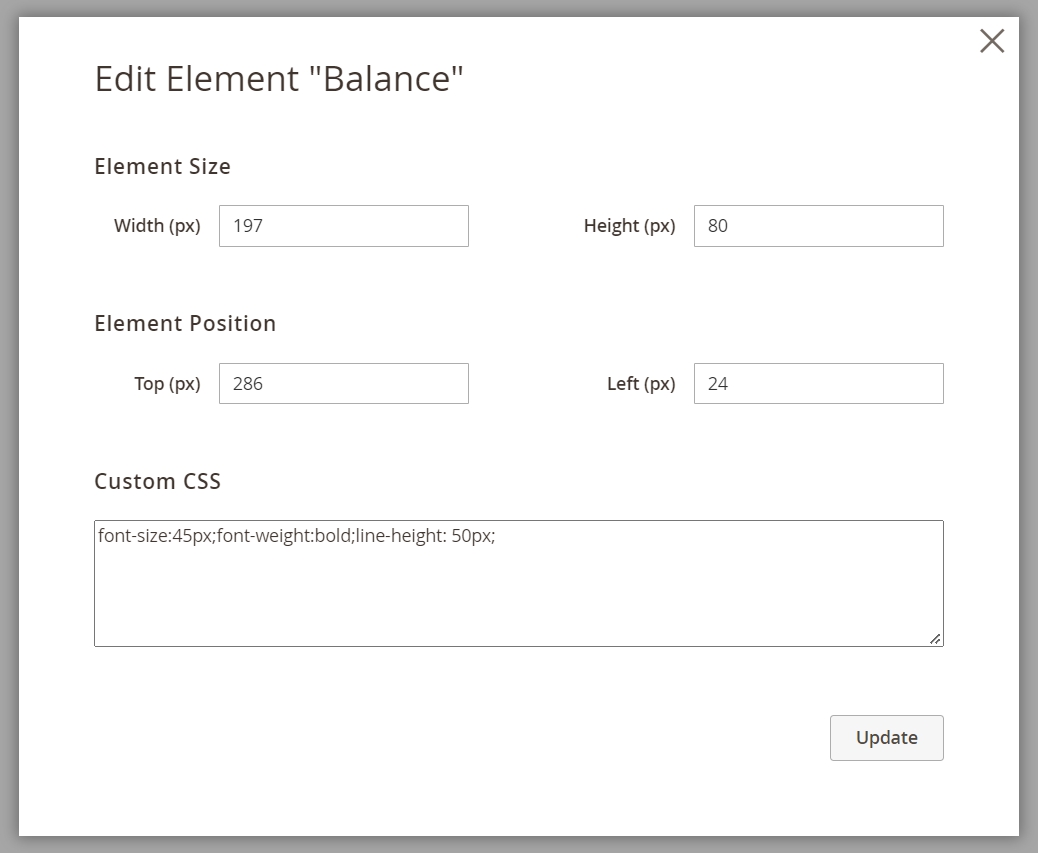Image resolution: width=1038 pixels, height=853 pixels.
Task: Grab the Custom CSS textarea resize handle
Action: click(935, 639)
